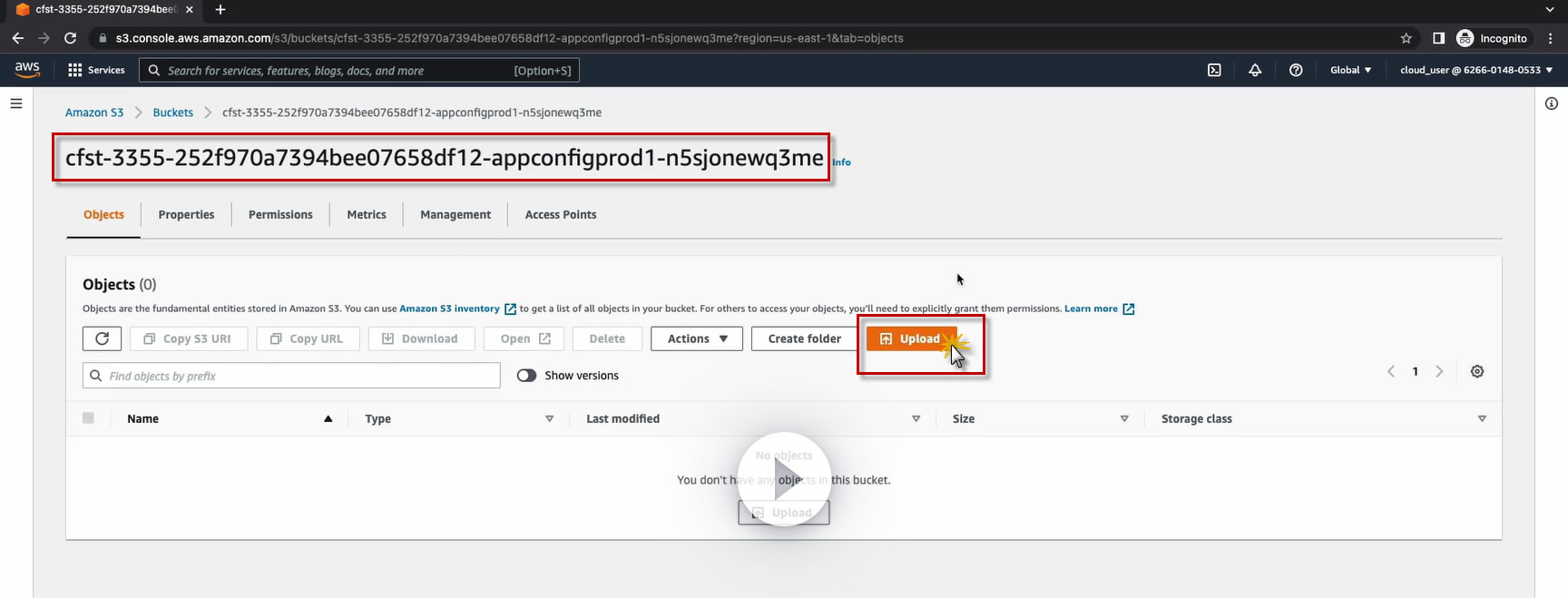Switch to the Properties tab

186,215
